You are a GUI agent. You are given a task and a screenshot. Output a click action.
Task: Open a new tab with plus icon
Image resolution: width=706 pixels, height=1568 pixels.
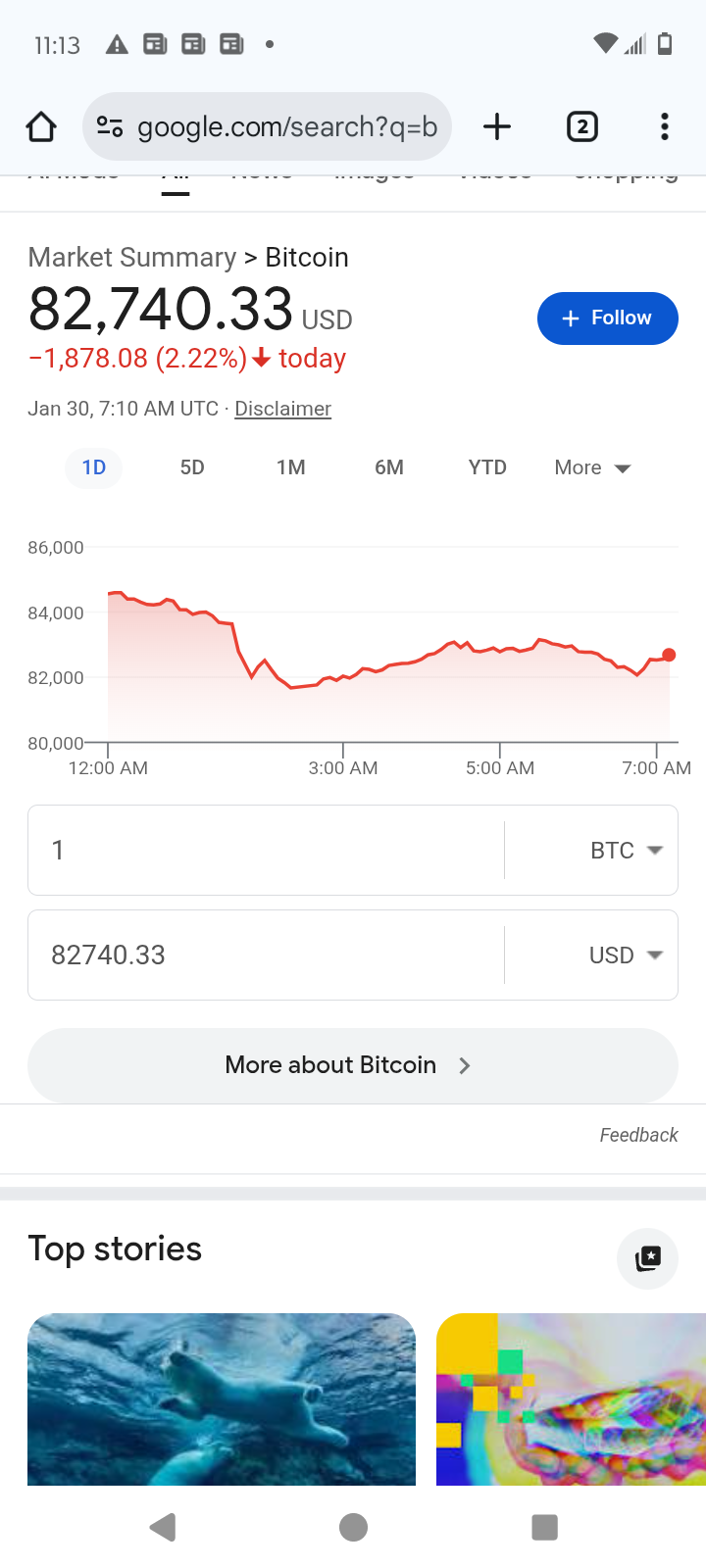[497, 127]
